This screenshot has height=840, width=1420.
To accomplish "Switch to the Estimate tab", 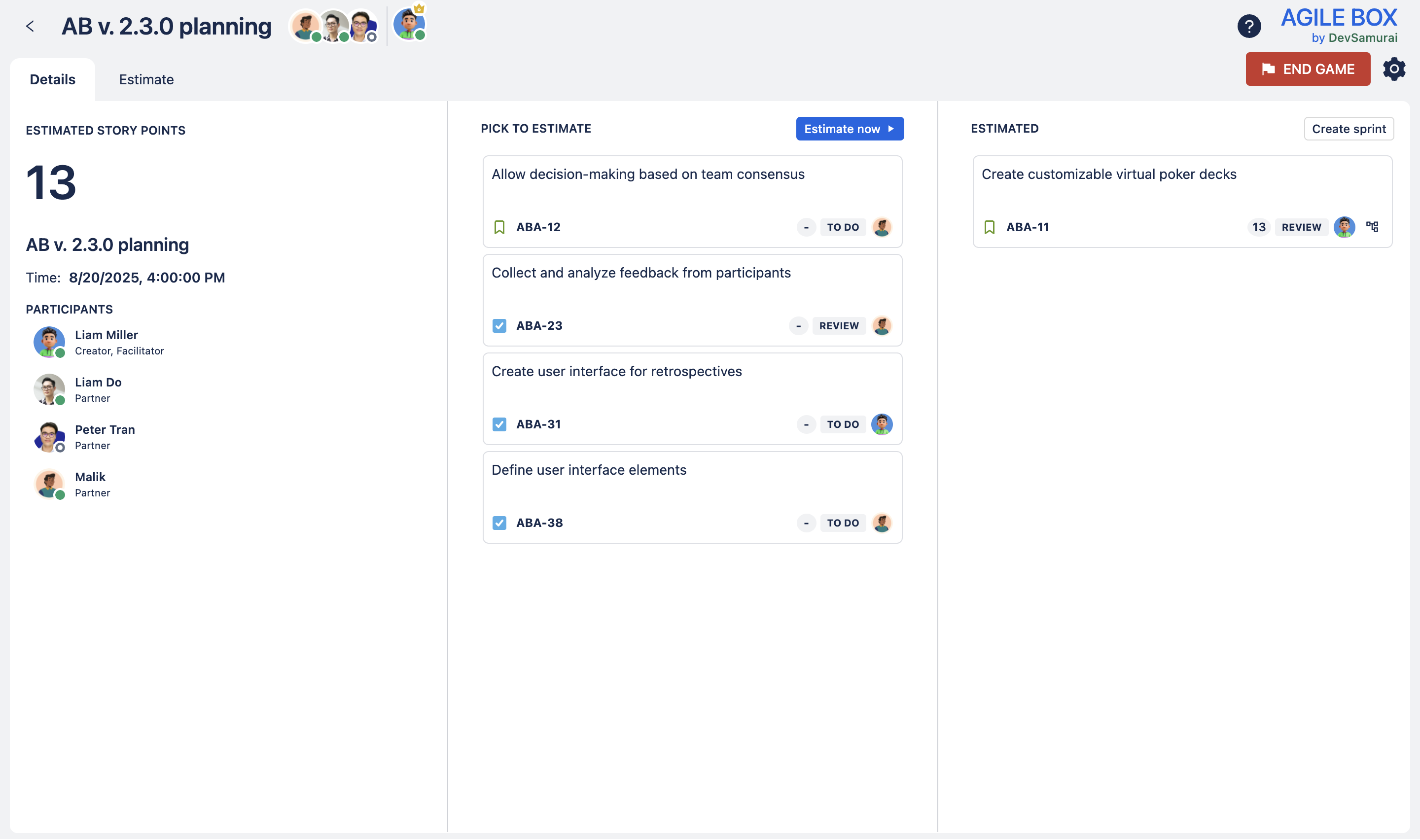I will [x=146, y=79].
